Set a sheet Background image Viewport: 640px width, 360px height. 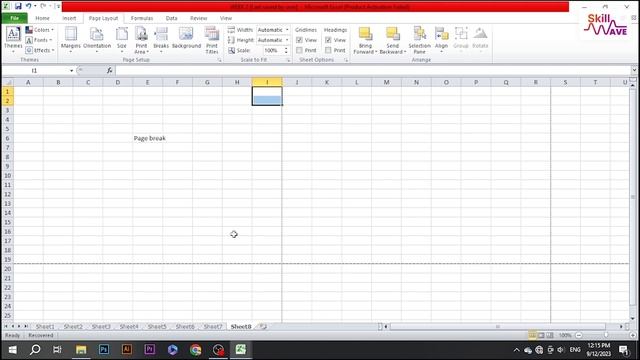(x=186, y=39)
